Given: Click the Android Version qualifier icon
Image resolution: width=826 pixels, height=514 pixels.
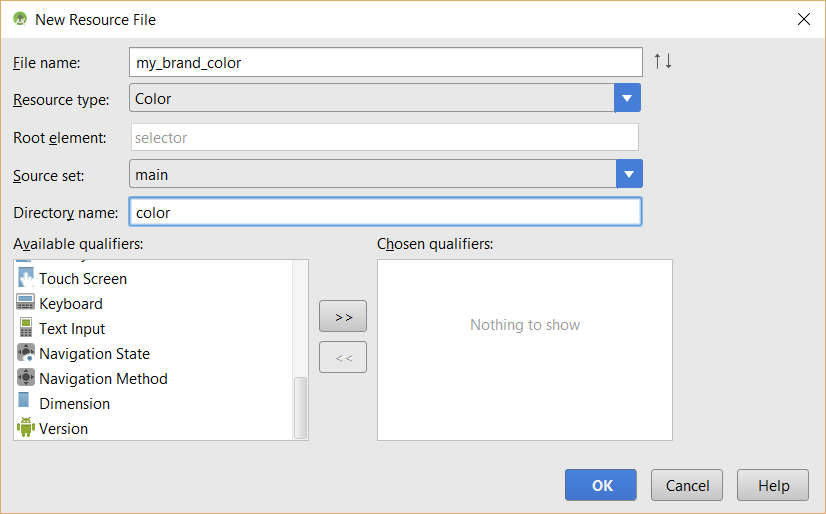Looking at the screenshot, I should tap(26, 428).
